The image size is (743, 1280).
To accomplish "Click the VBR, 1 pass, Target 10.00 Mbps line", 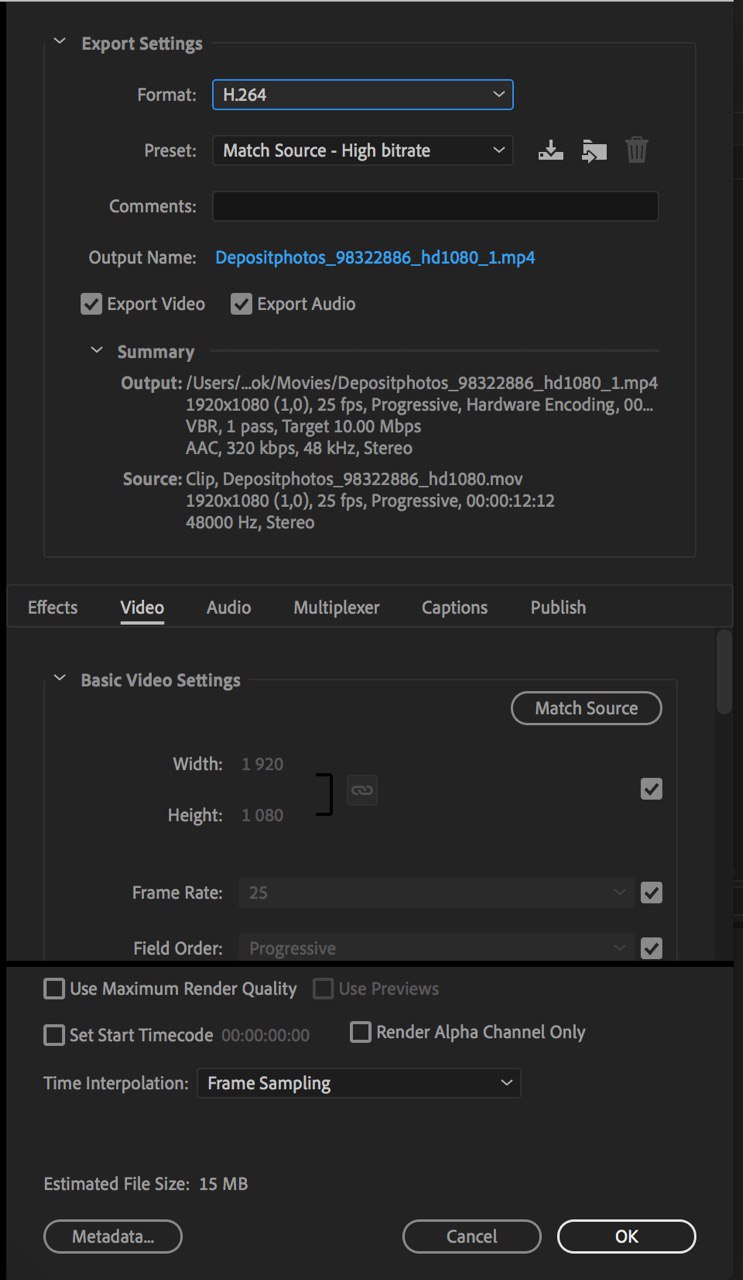I will pyautogui.click(x=304, y=426).
